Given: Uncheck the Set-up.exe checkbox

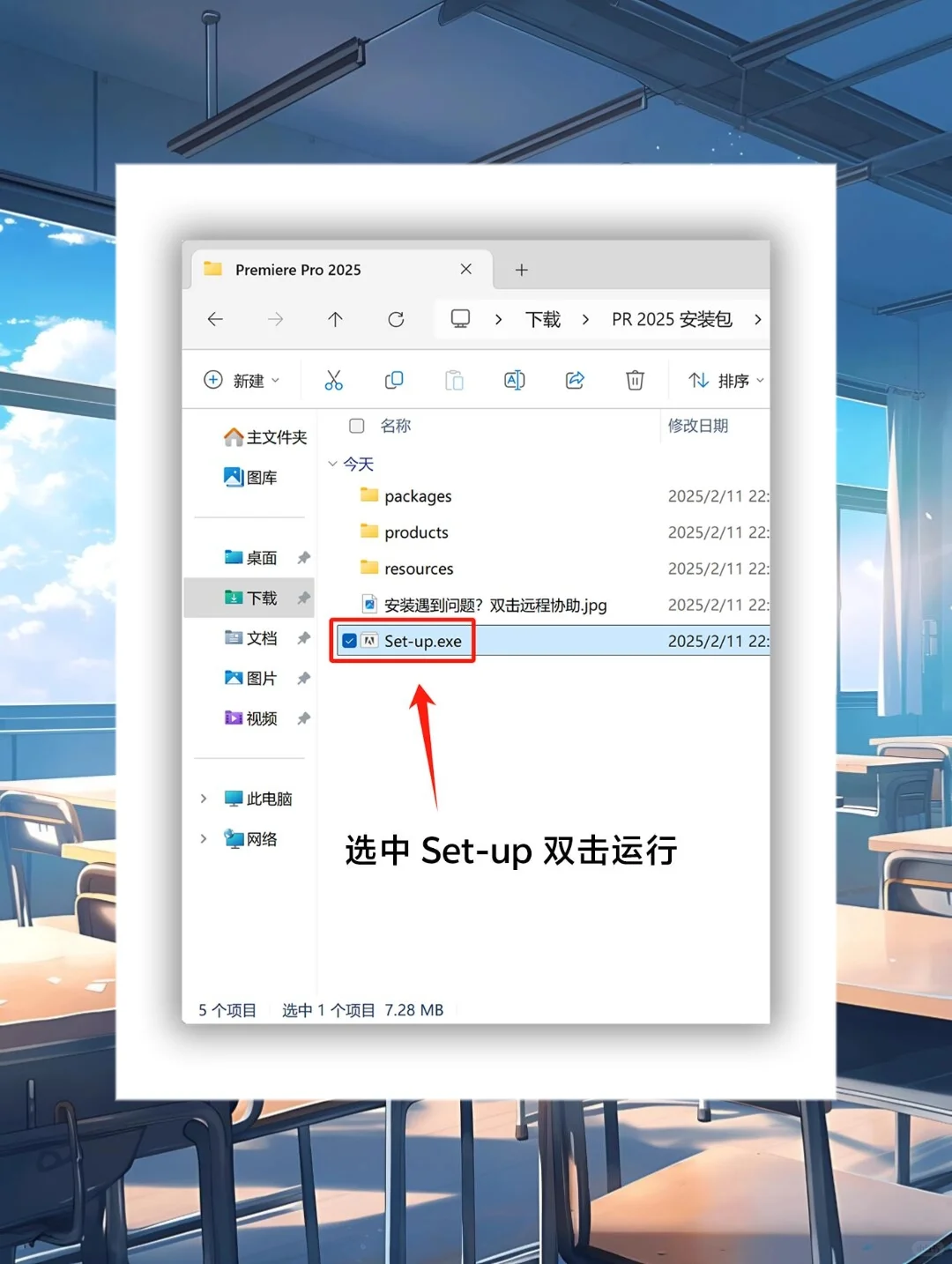Looking at the screenshot, I should coord(349,641).
